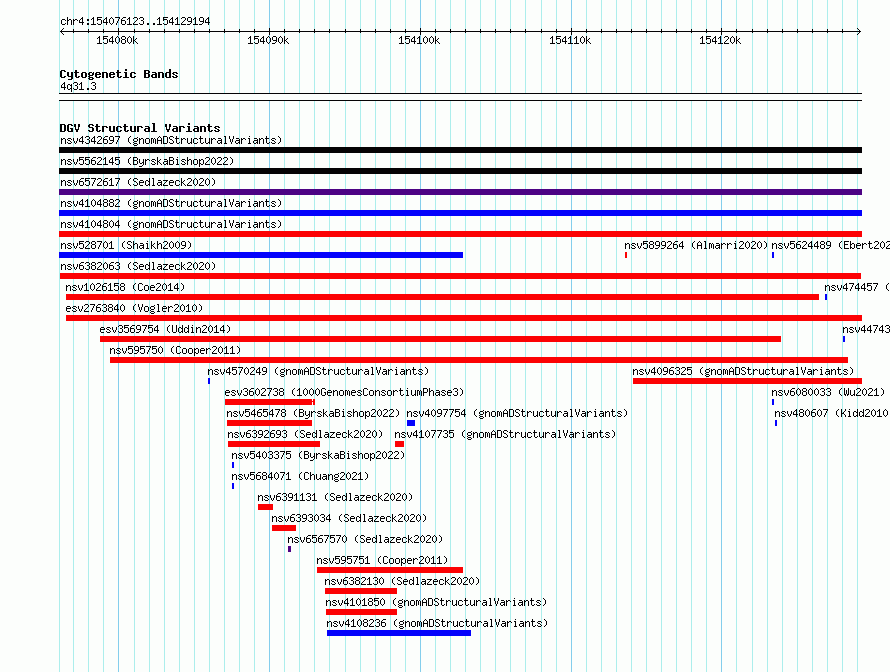The height and width of the screenshot is (672, 890).
Task: Click the red bar under nsv4101850
Action: 362,612
